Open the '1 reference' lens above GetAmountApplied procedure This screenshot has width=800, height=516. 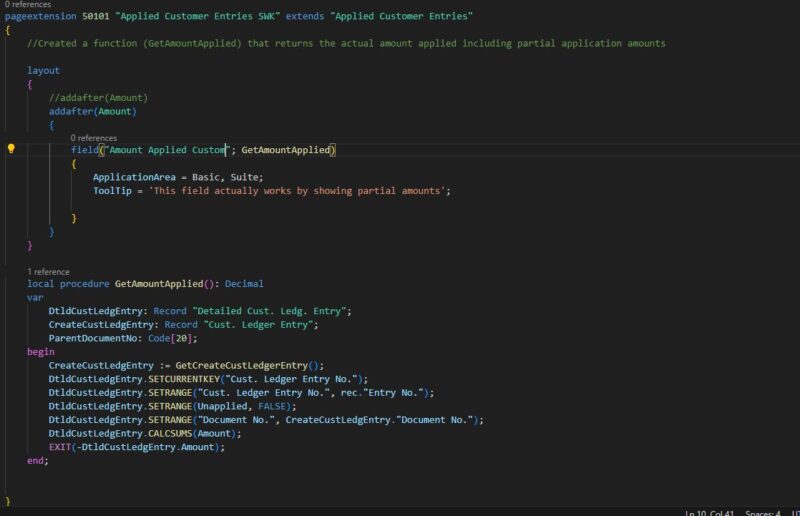(48, 272)
